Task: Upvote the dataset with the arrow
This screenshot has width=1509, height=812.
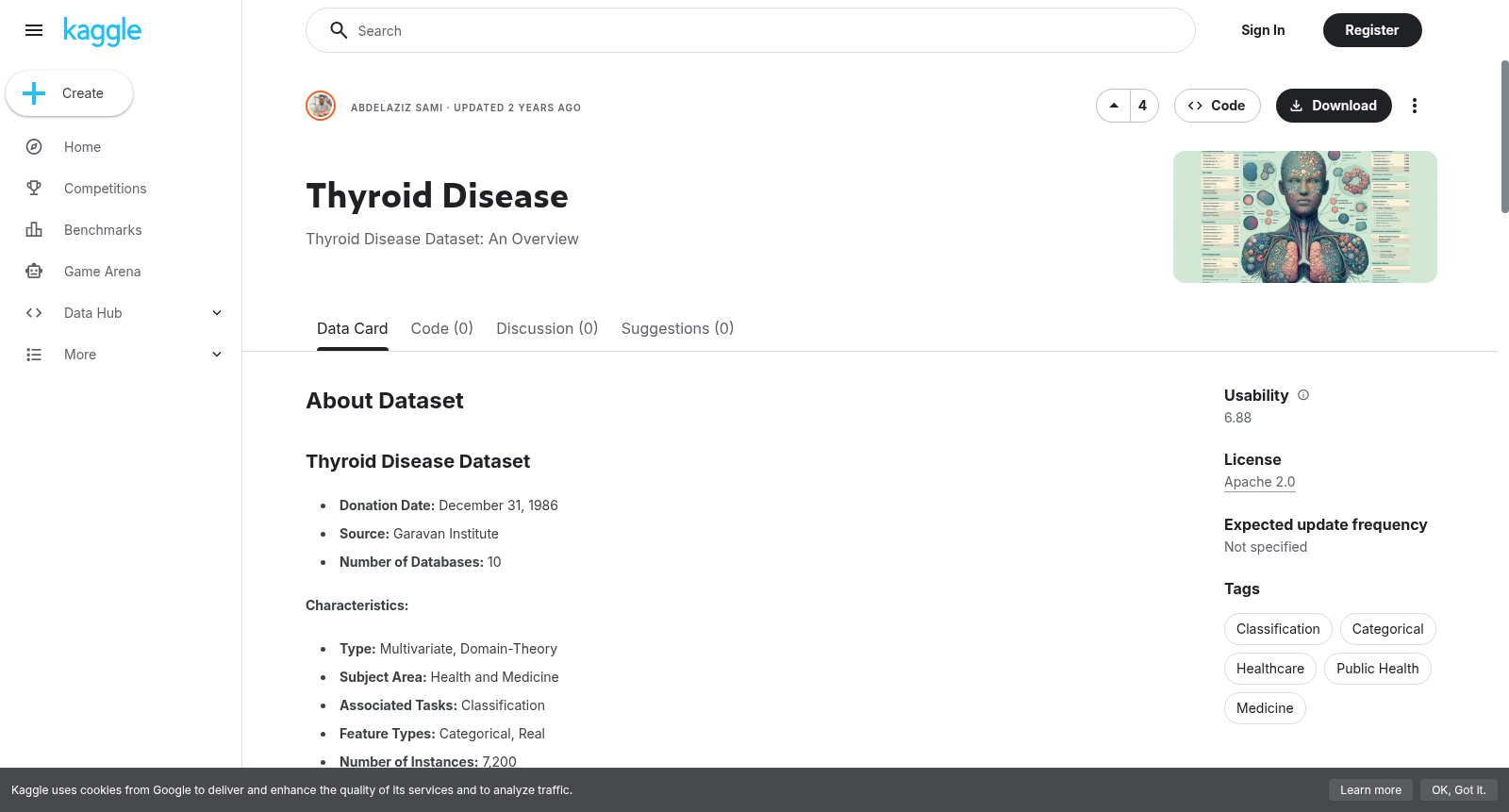Action: (1114, 106)
